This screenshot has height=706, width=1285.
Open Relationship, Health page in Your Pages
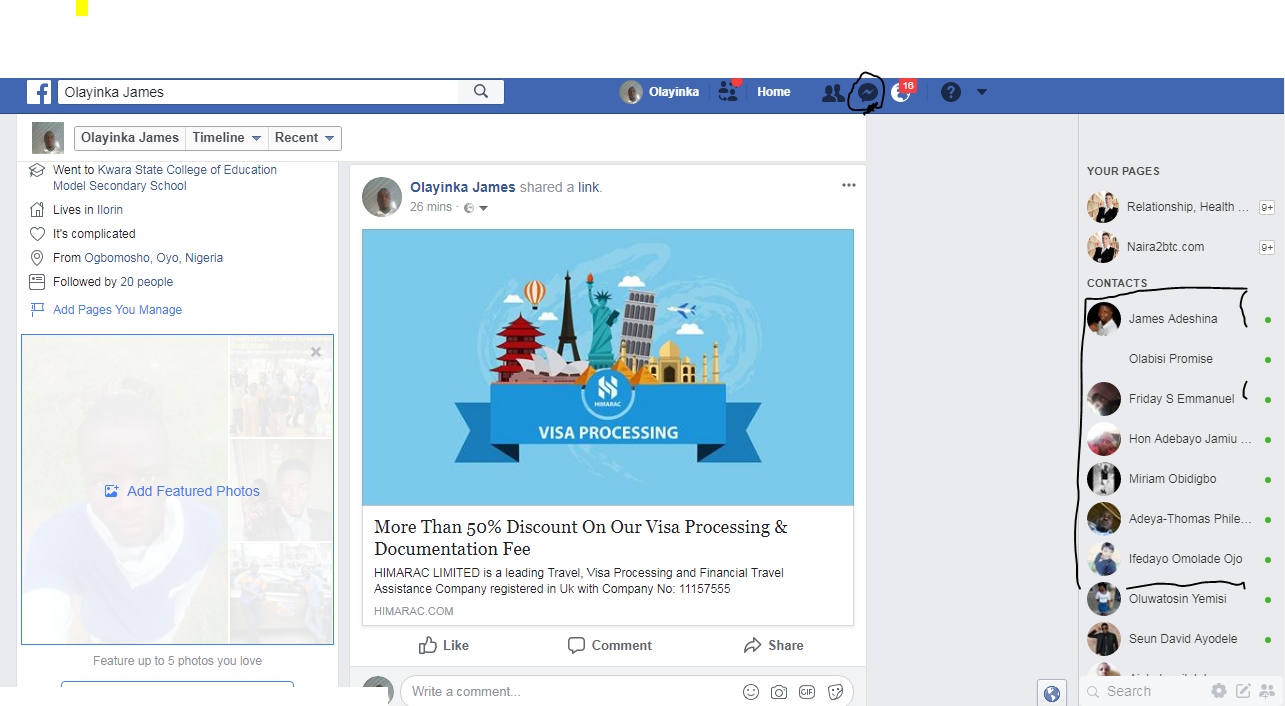(x=1180, y=207)
